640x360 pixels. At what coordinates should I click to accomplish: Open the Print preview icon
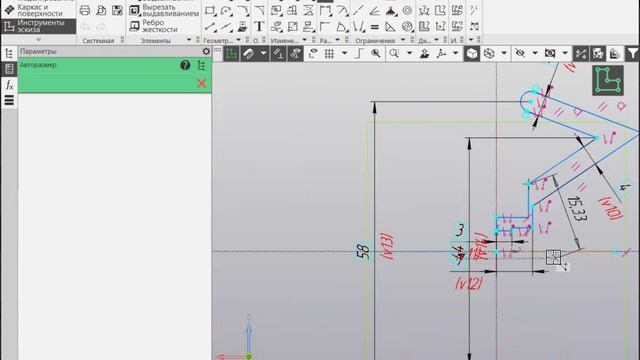101,11
